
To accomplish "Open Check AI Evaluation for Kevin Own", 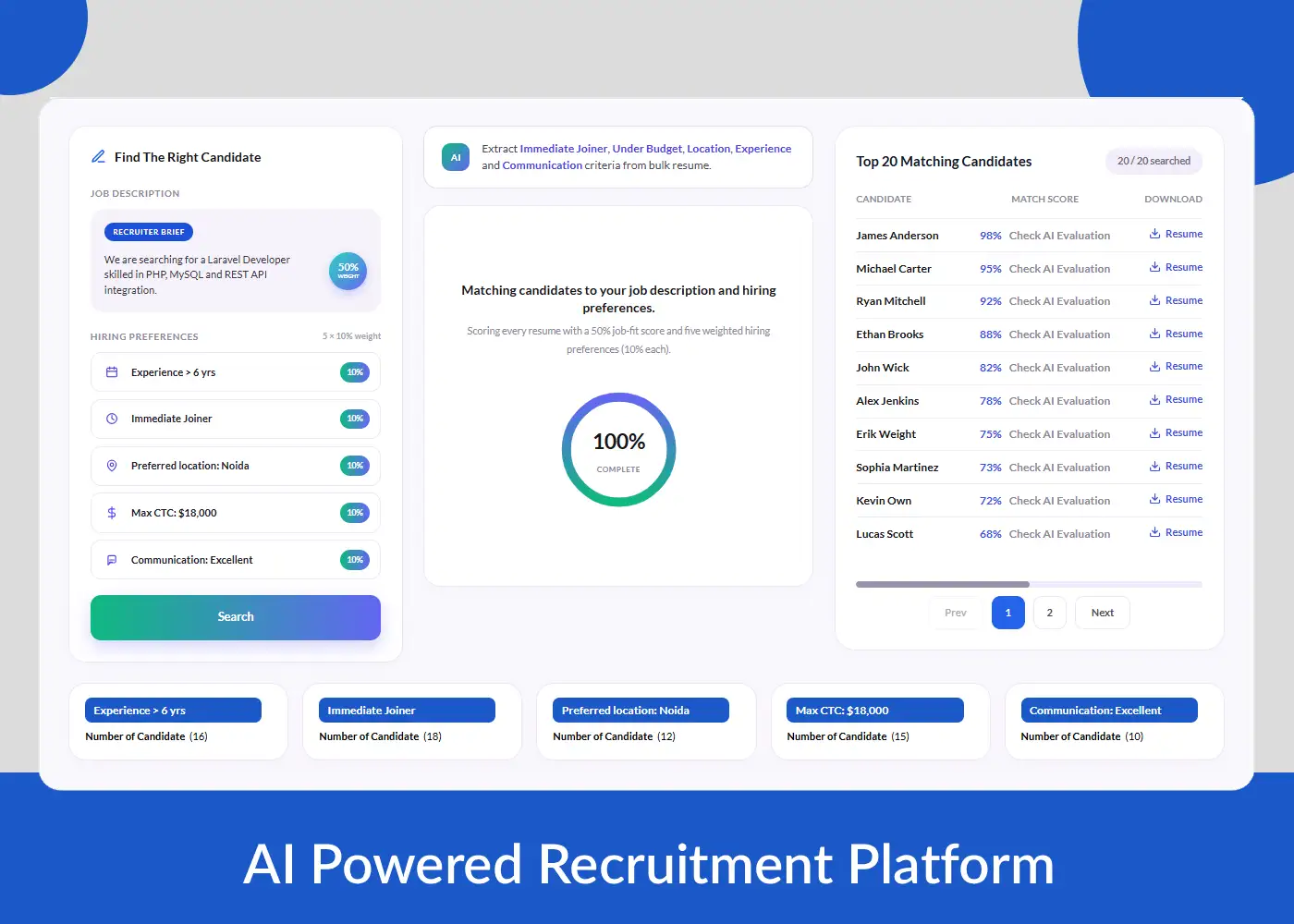I will click(1059, 501).
